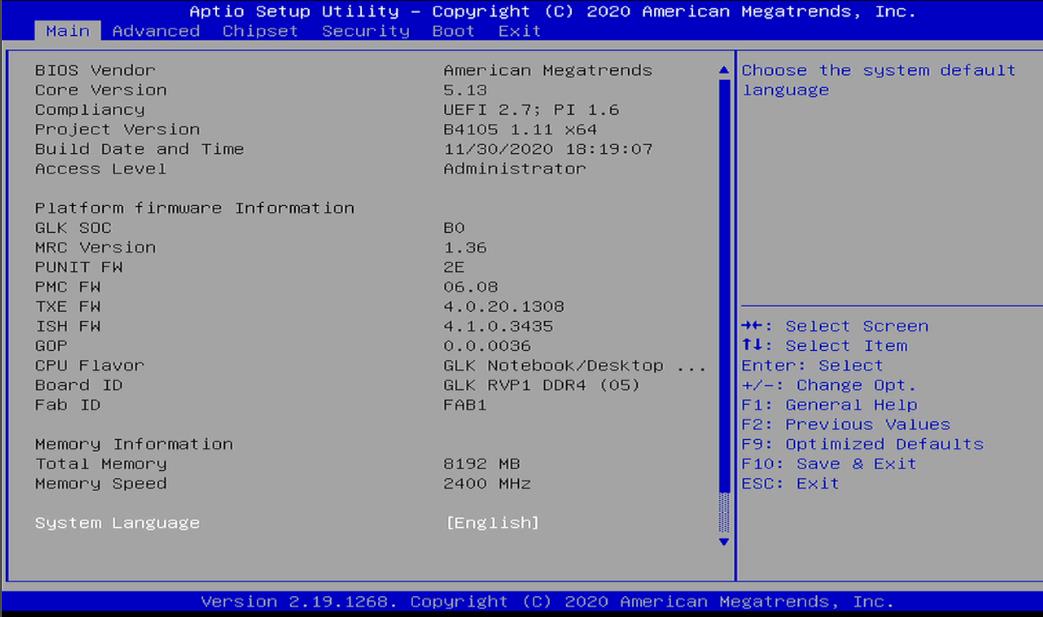
Task: Click the PMC FW label
Action: click(x=68, y=287)
